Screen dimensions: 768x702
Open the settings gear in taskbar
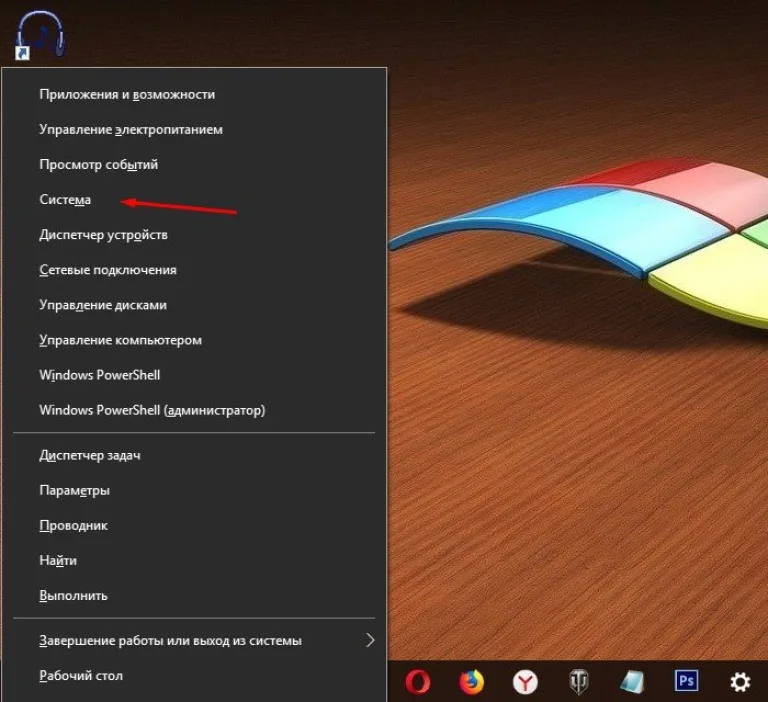pos(740,681)
